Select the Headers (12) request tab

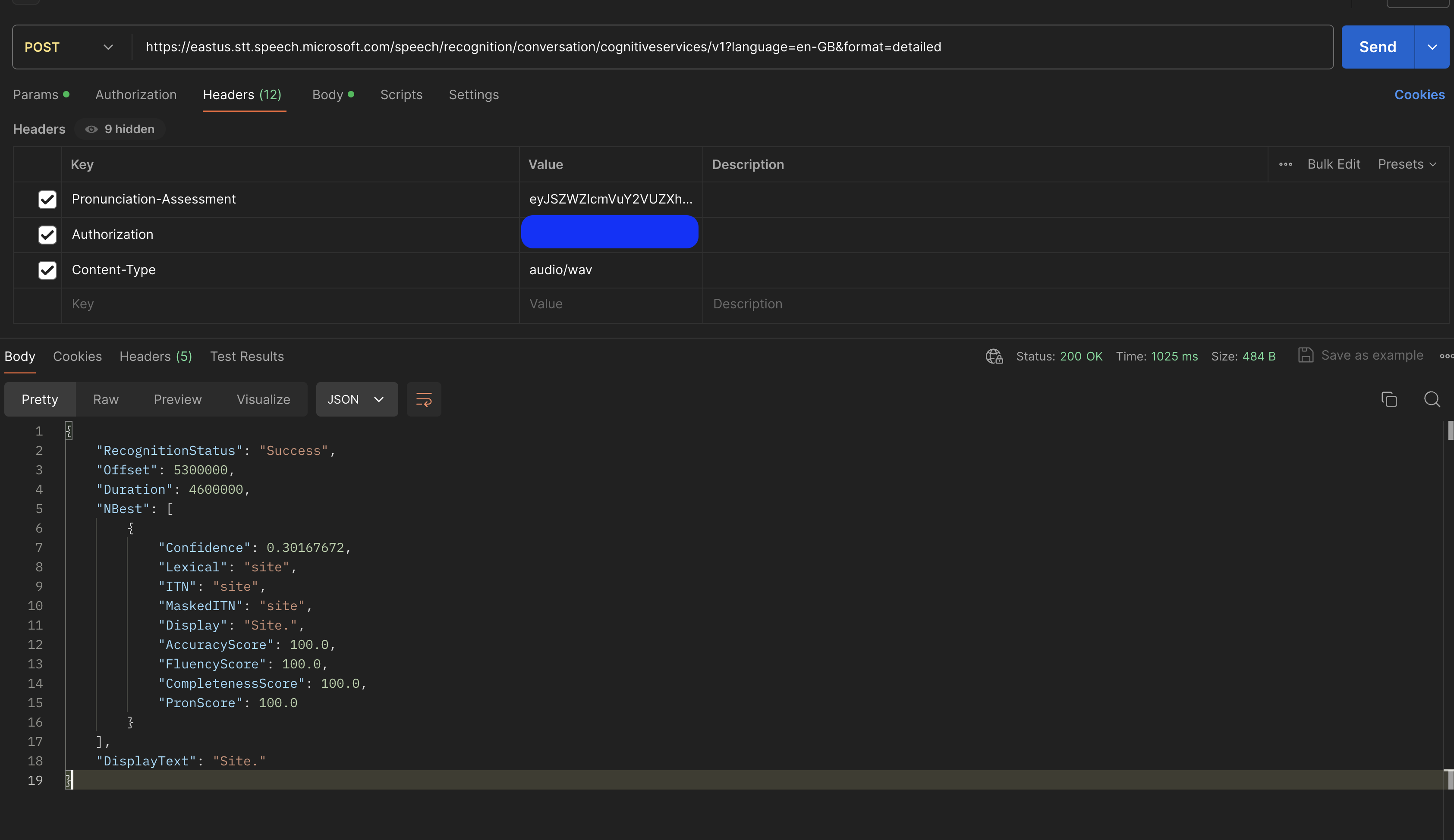pyautogui.click(x=242, y=94)
